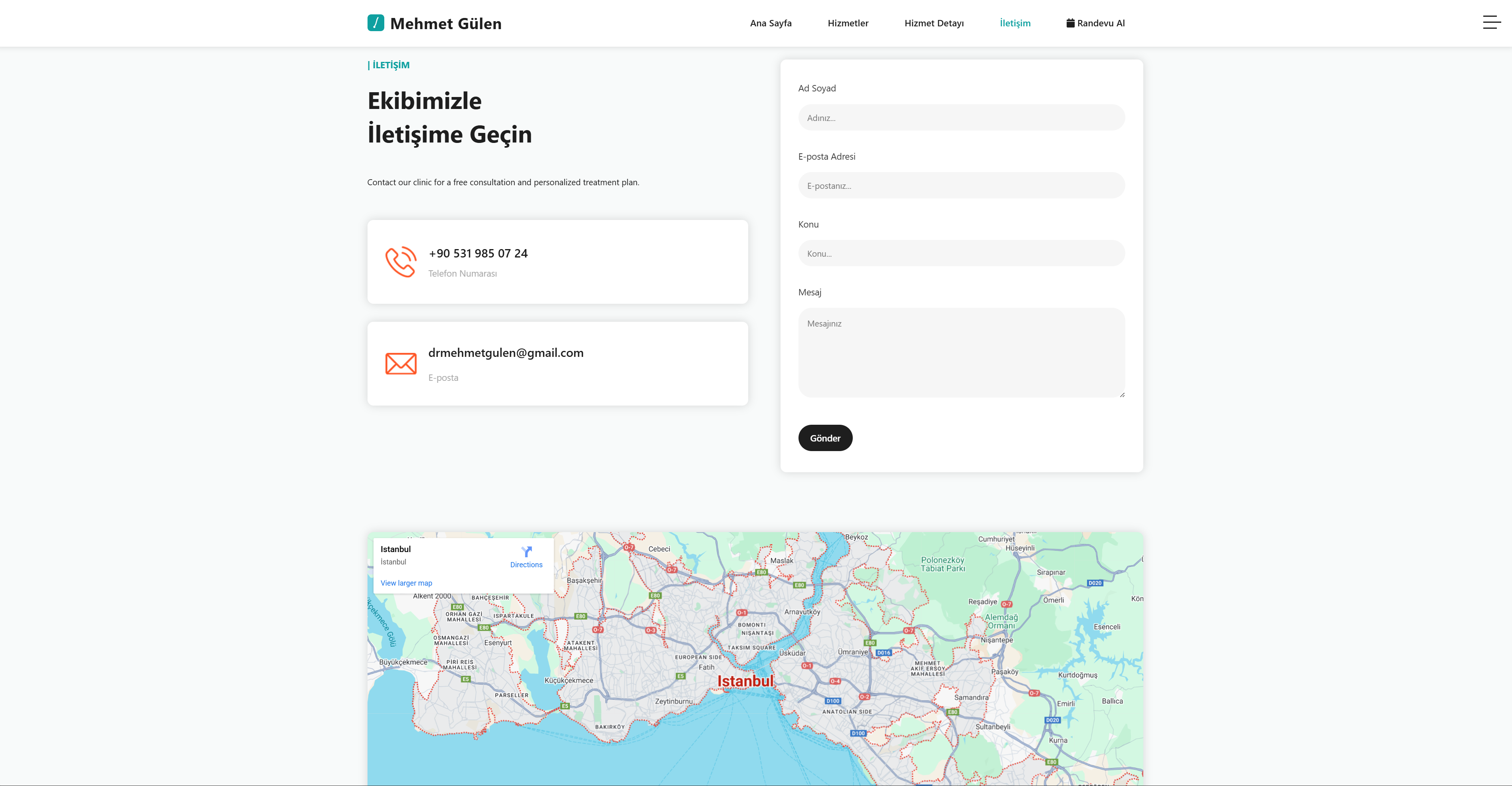
Task: Click the Mesaj textarea resize handle
Action: pos(1122,394)
